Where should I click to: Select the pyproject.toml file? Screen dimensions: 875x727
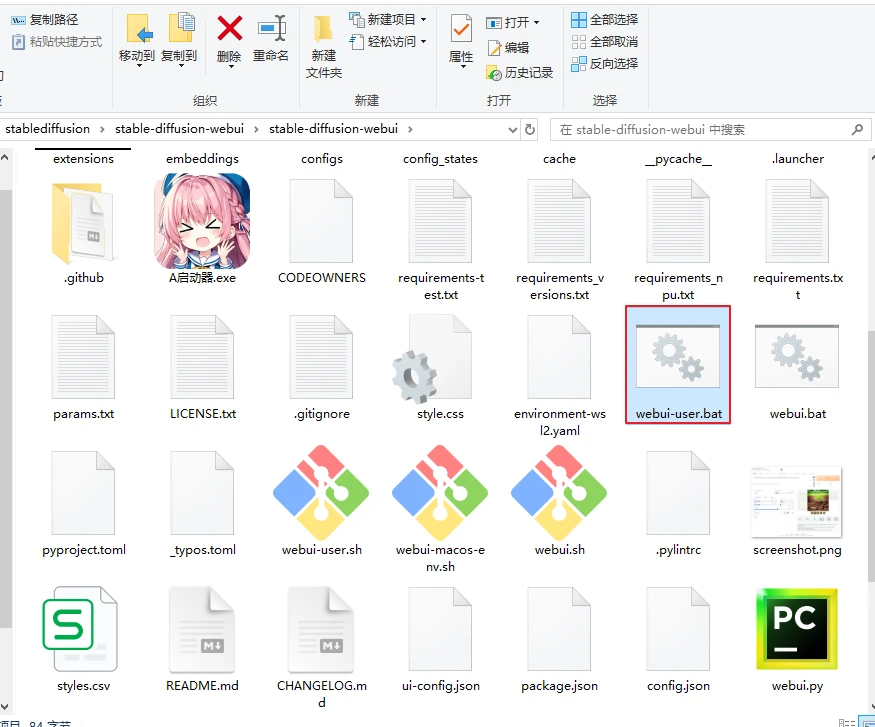[x=84, y=503]
